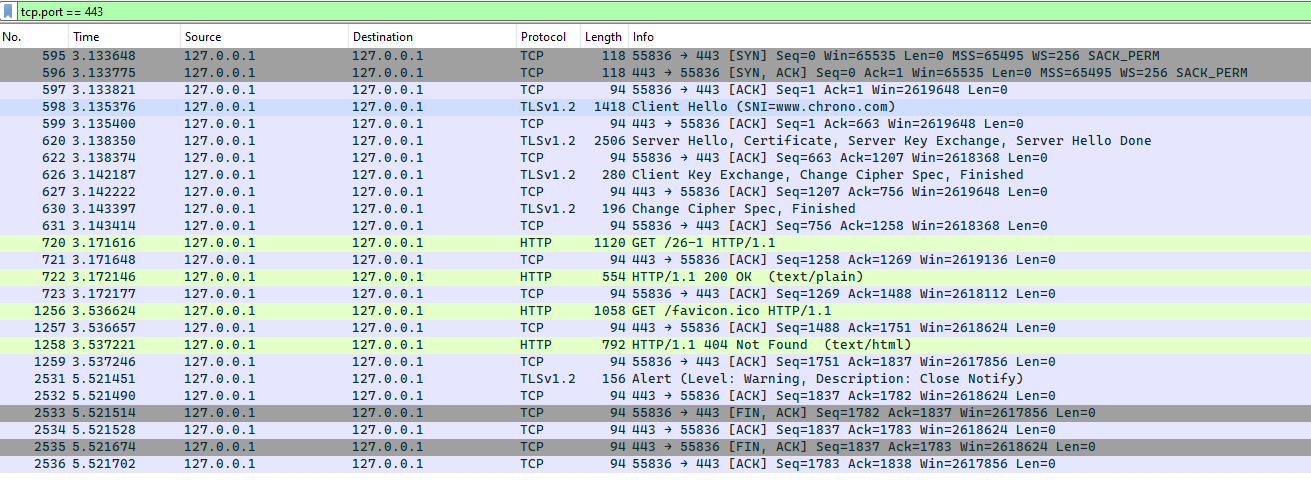The height and width of the screenshot is (490, 1311).
Task: Click TLSv1.2 protocol cell of packet 626
Action: point(548,175)
